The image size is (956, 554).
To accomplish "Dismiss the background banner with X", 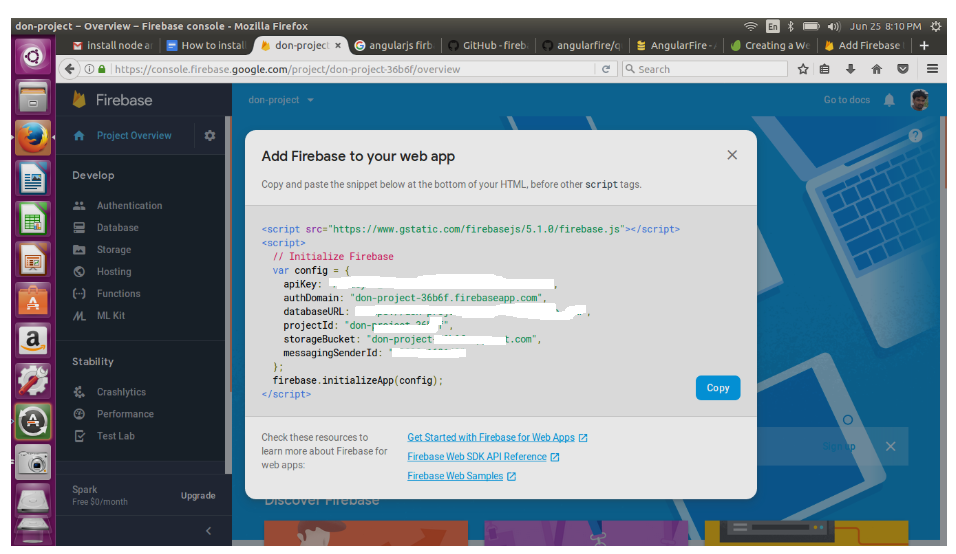I will click(x=891, y=447).
